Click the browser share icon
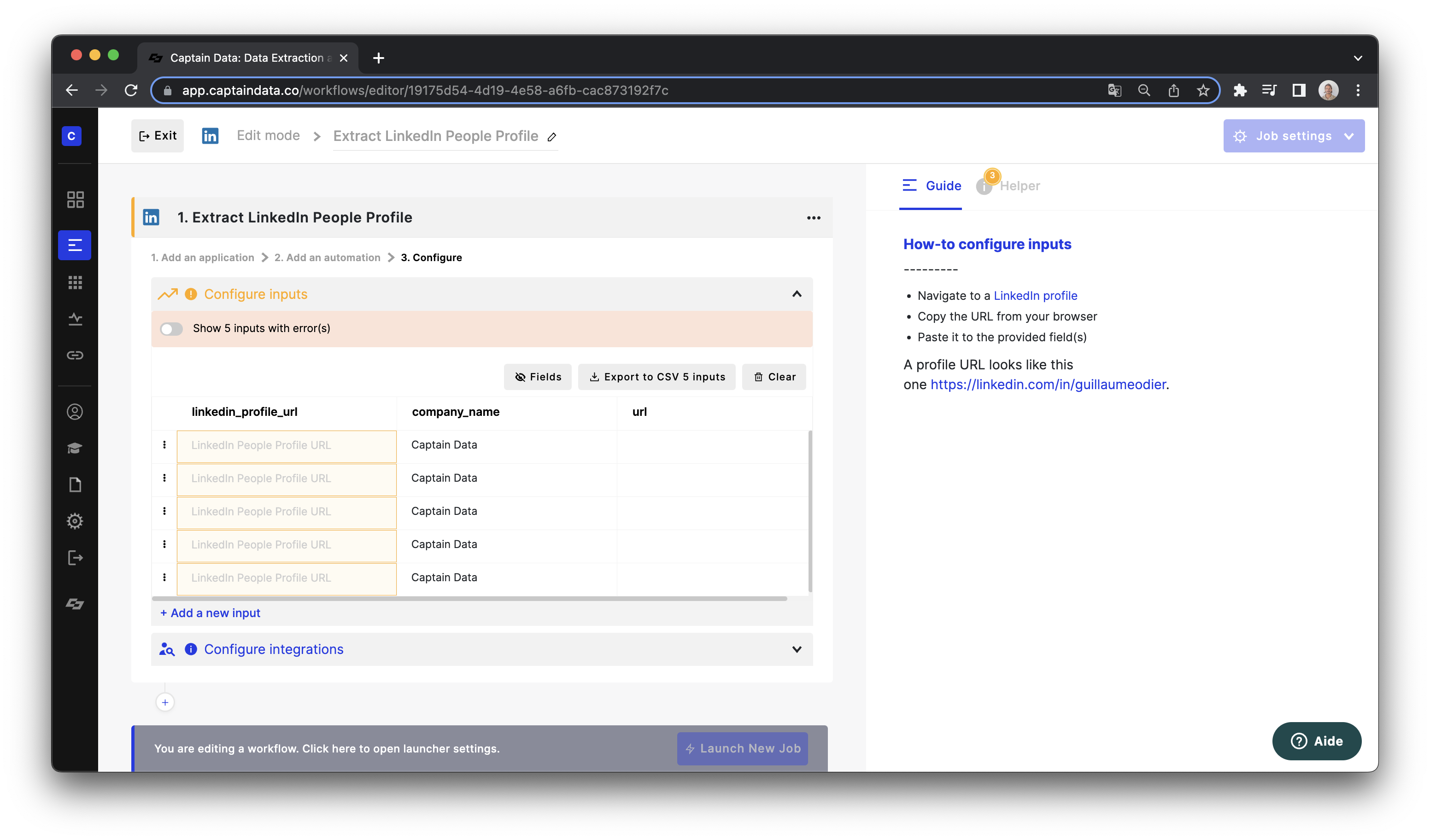The height and width of the screenshot is (840, 1430). pyautogui.click(x=1173, y=90)
